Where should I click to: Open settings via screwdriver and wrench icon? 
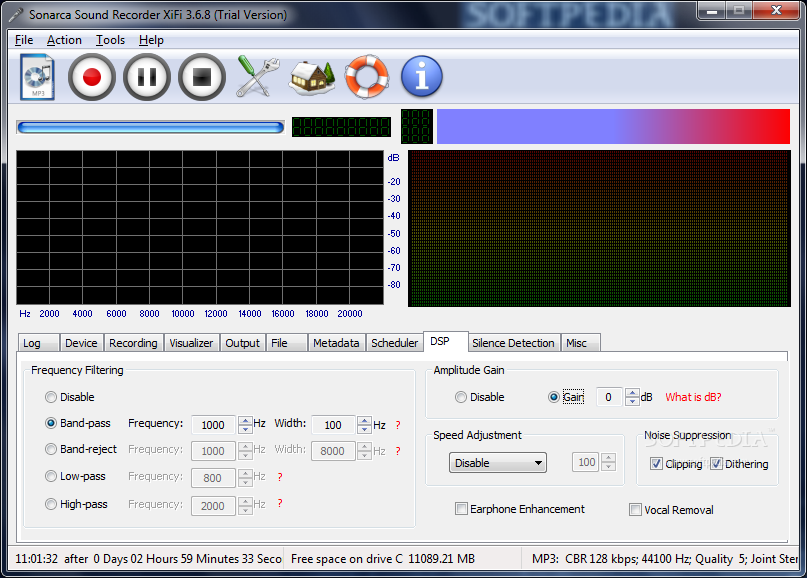coord(257,77)
